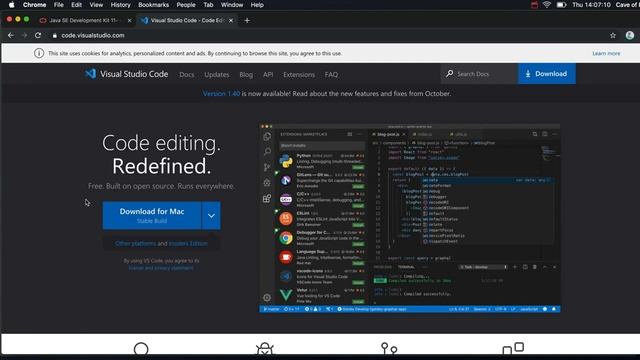640x360 pixels.
Task: Close the Visual Studio Code tab
Action: pyautogui.click(x=231, y=20)
